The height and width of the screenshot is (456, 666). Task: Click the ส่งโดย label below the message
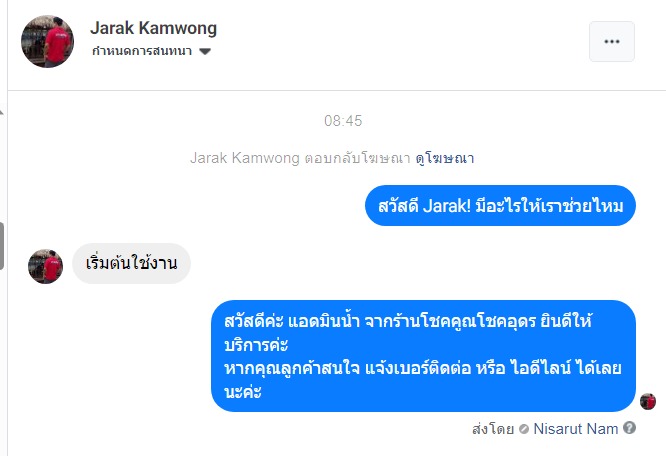[493, 429]
